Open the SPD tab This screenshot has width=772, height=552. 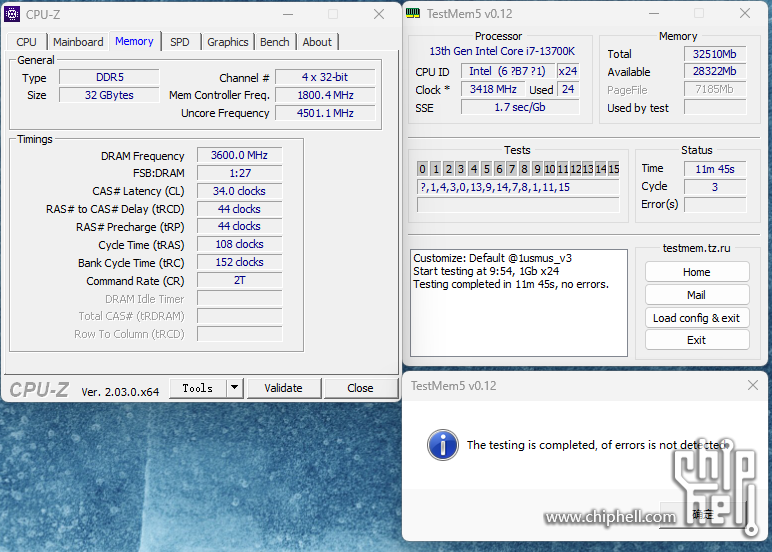pos(180,42)
